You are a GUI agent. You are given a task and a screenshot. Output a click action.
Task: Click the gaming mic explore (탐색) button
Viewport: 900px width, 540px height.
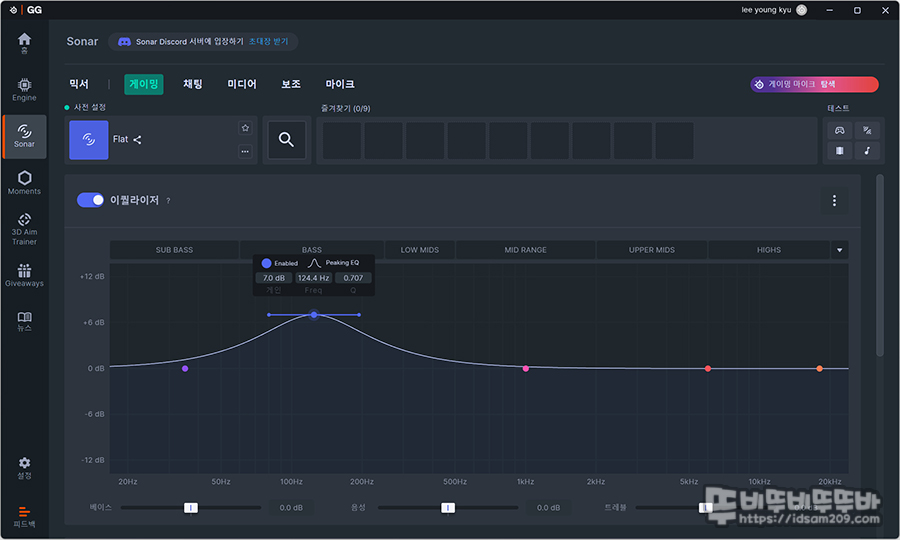click(814, 84)
